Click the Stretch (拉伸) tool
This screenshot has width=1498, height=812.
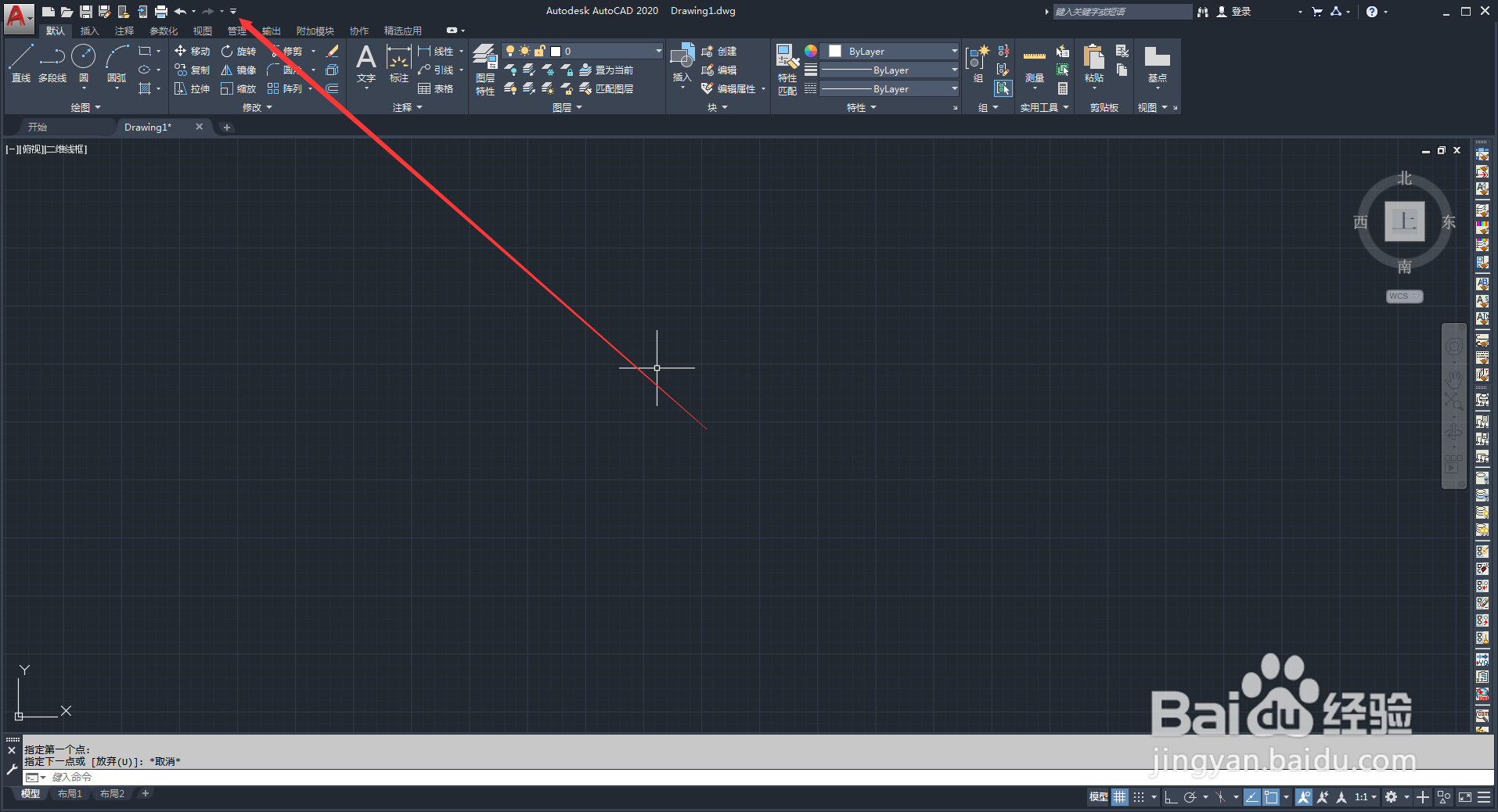point(192,88)
